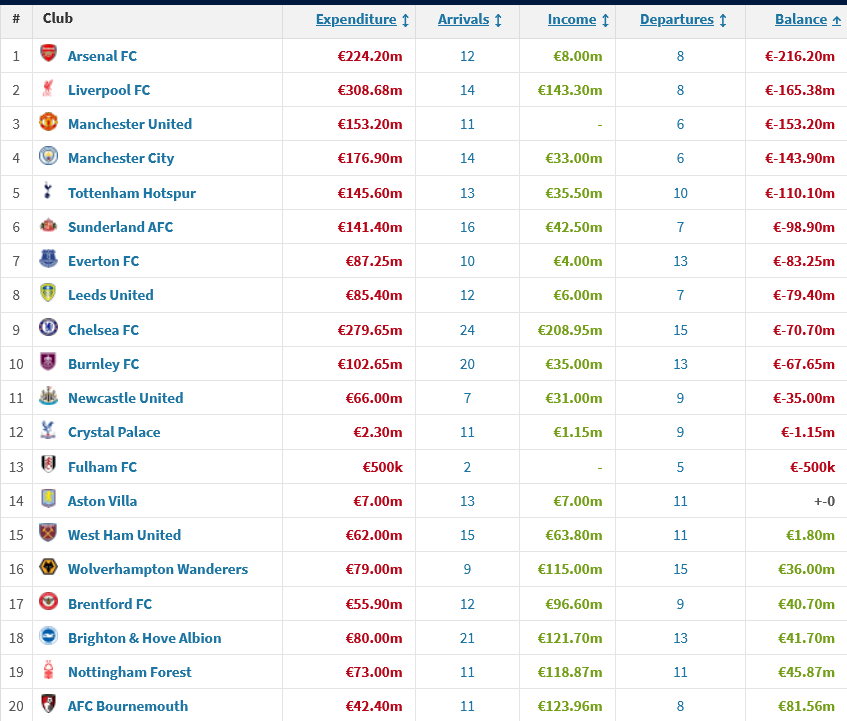The height and width of the screenshot is (721, 847).
Task: Open the Brighton & Hove Albion link
Action: tap(144, 638)
